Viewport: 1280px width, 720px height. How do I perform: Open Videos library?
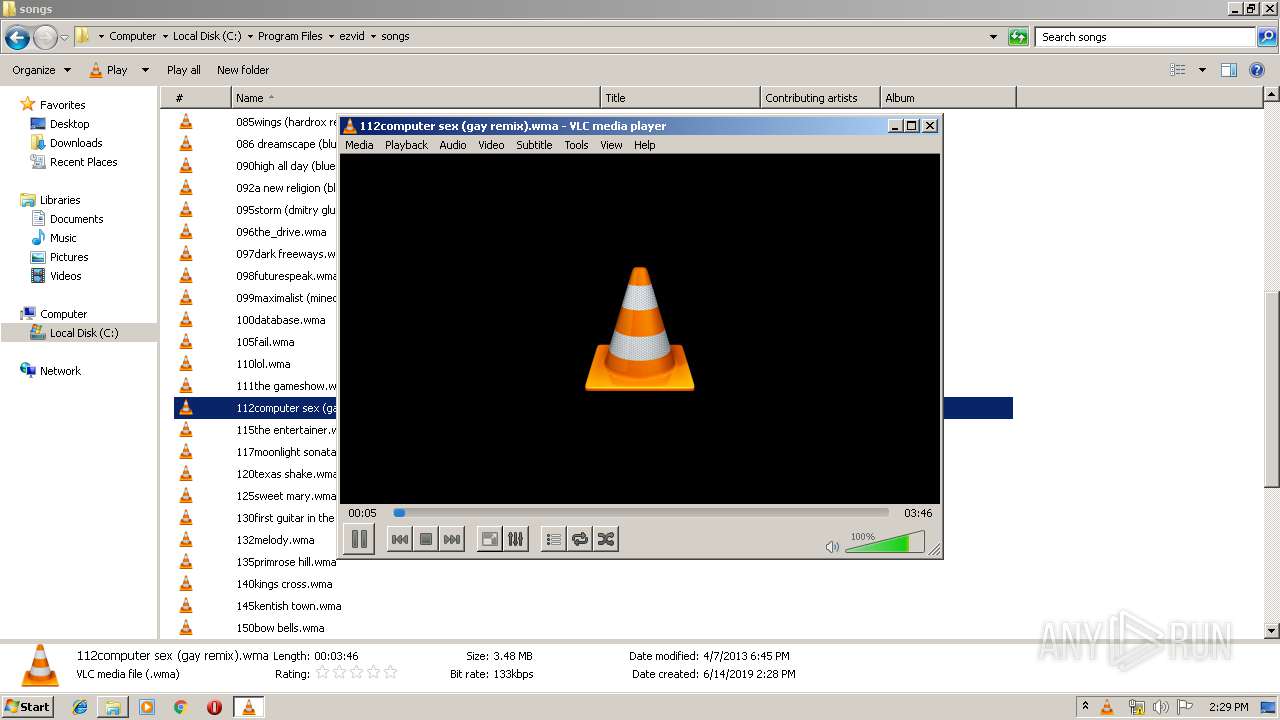pyautogui.click(x=65, y=276)
